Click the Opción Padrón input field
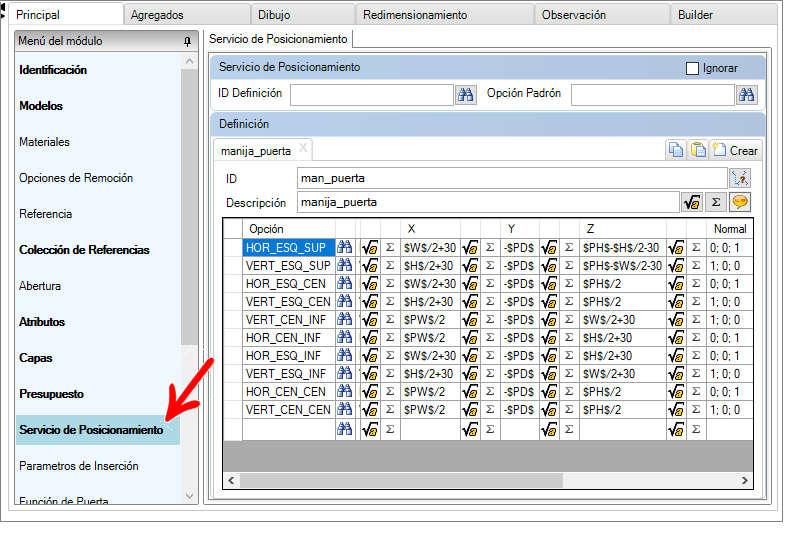 pos(653,94)
